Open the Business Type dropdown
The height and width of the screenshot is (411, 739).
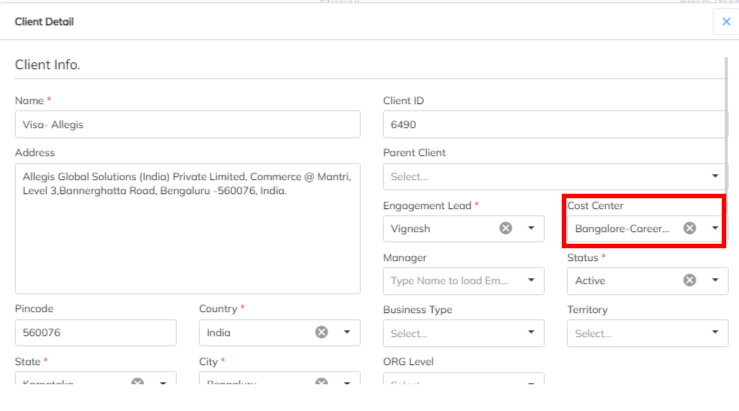click(x=463, y=333)
